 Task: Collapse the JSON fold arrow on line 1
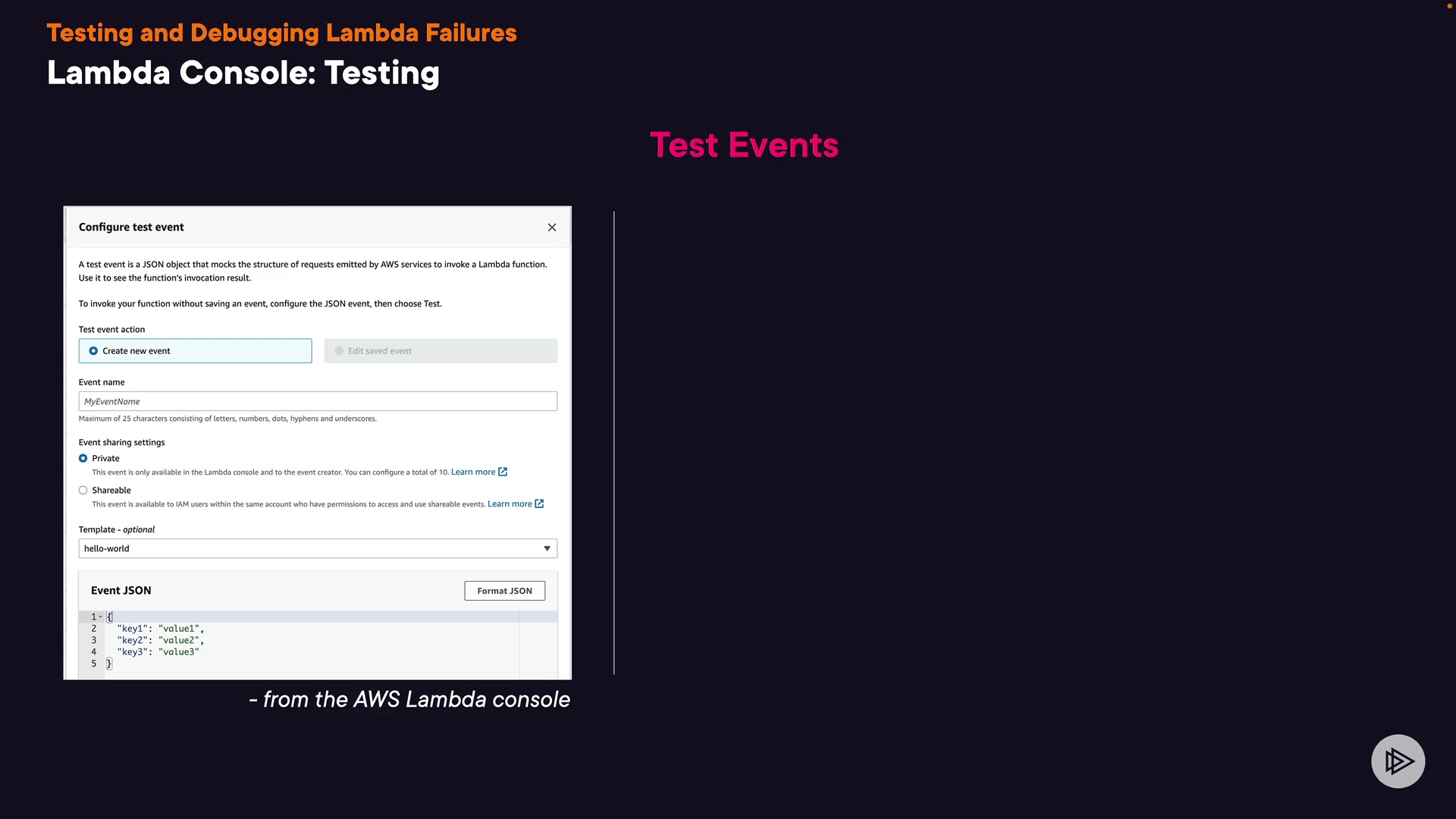pyautogui.click(x=100, y=617)
